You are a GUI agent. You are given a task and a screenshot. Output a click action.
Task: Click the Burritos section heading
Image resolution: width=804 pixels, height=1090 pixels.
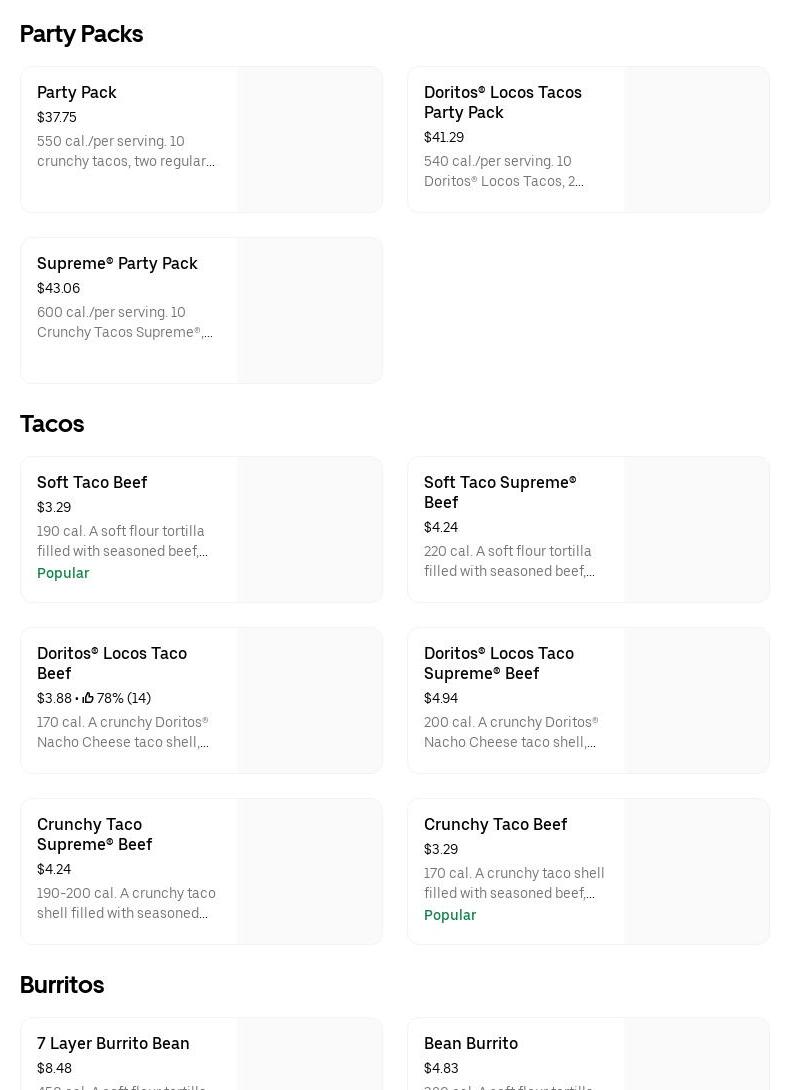(x=62, y=985)
